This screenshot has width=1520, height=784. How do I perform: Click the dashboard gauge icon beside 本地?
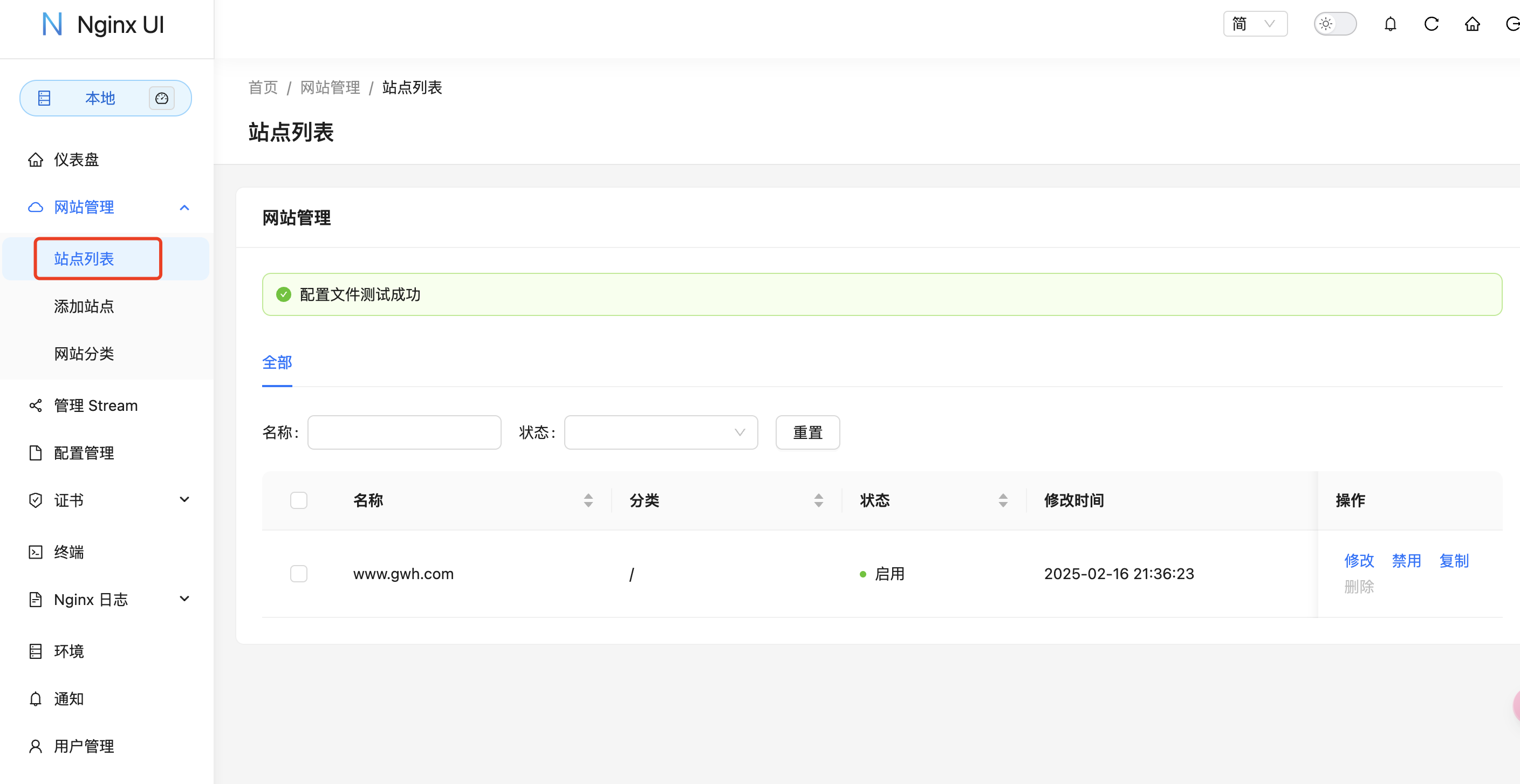[x=162, y=98]
